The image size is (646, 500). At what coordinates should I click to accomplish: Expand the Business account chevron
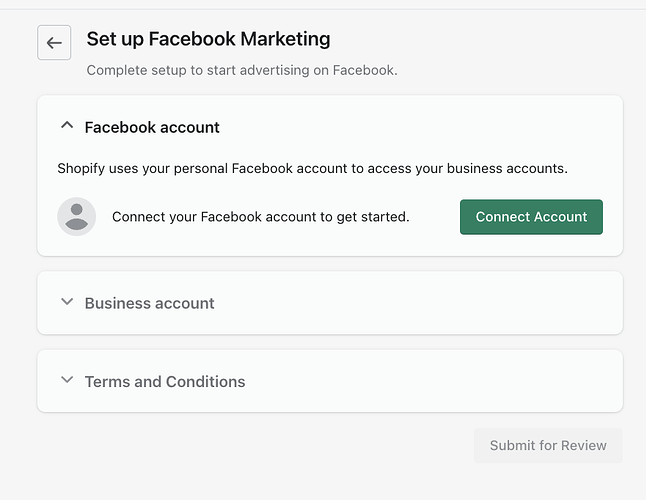tap(67, 302)
